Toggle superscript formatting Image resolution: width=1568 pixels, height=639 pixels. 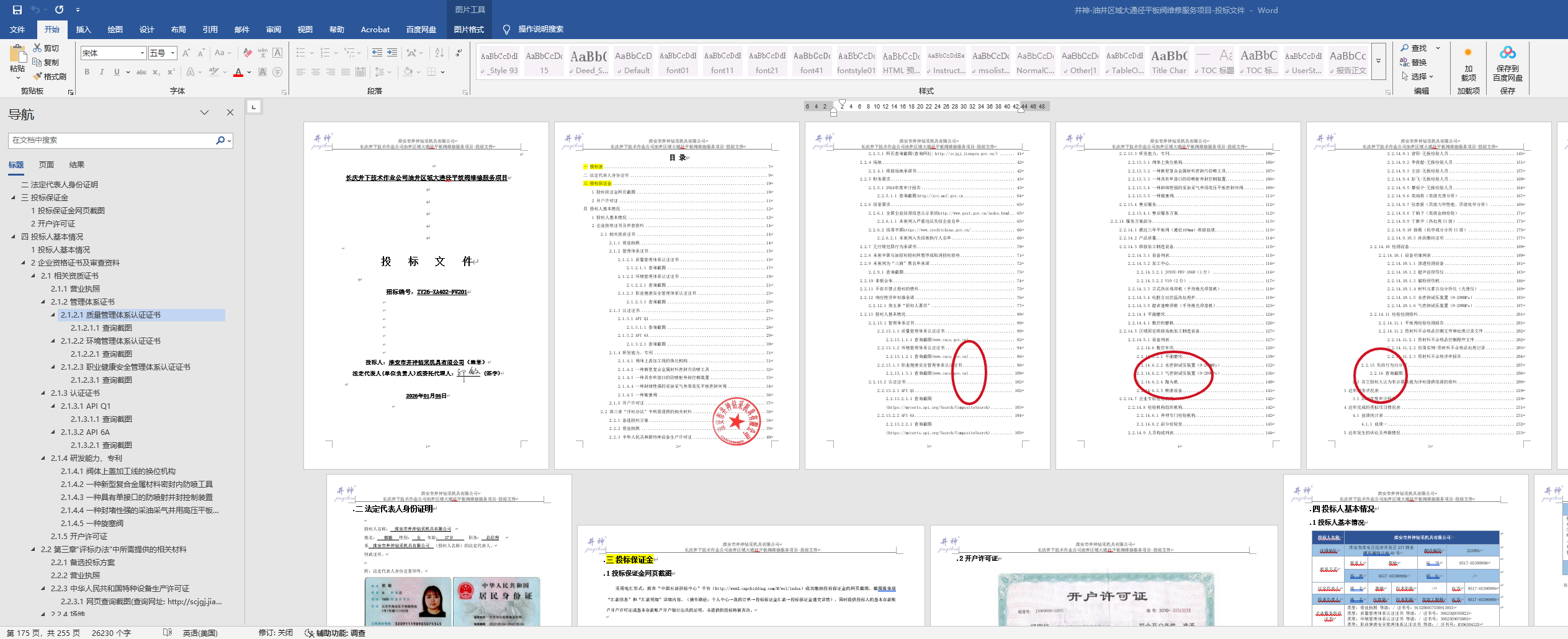click(x=171, y=72)
